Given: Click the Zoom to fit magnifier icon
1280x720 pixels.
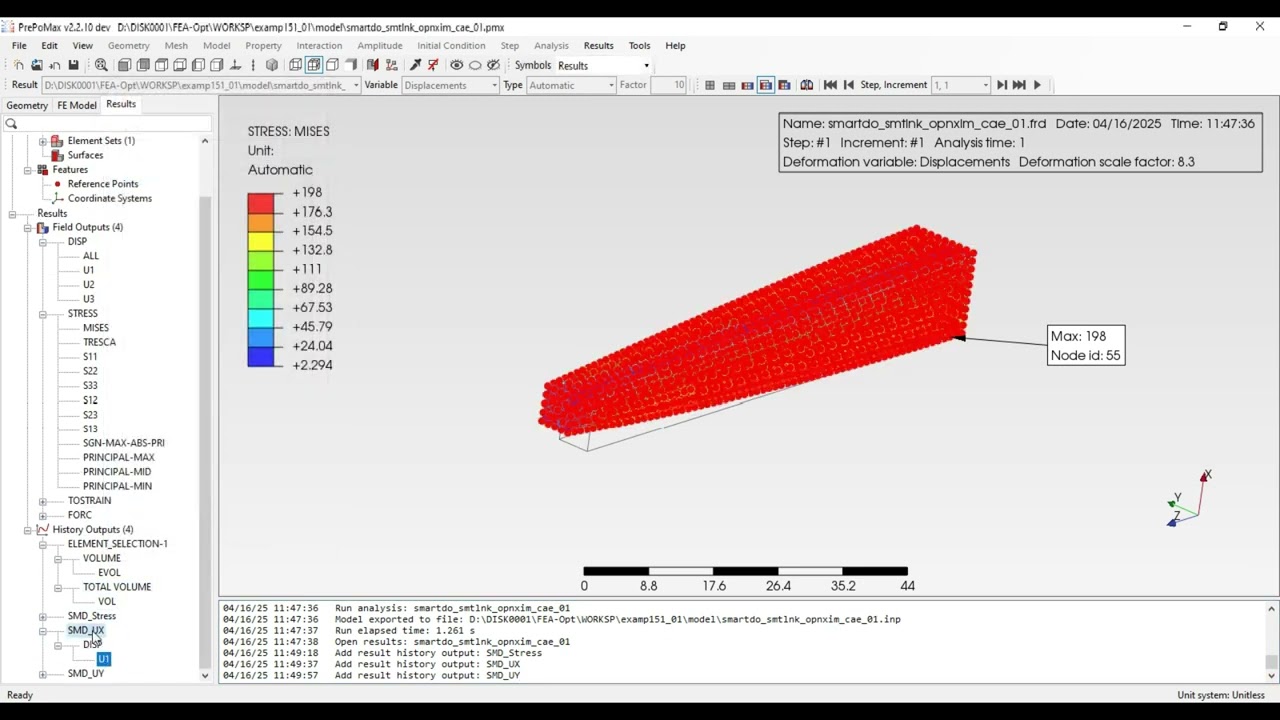Looking at the screenshot, I should (x=101, y=65).
